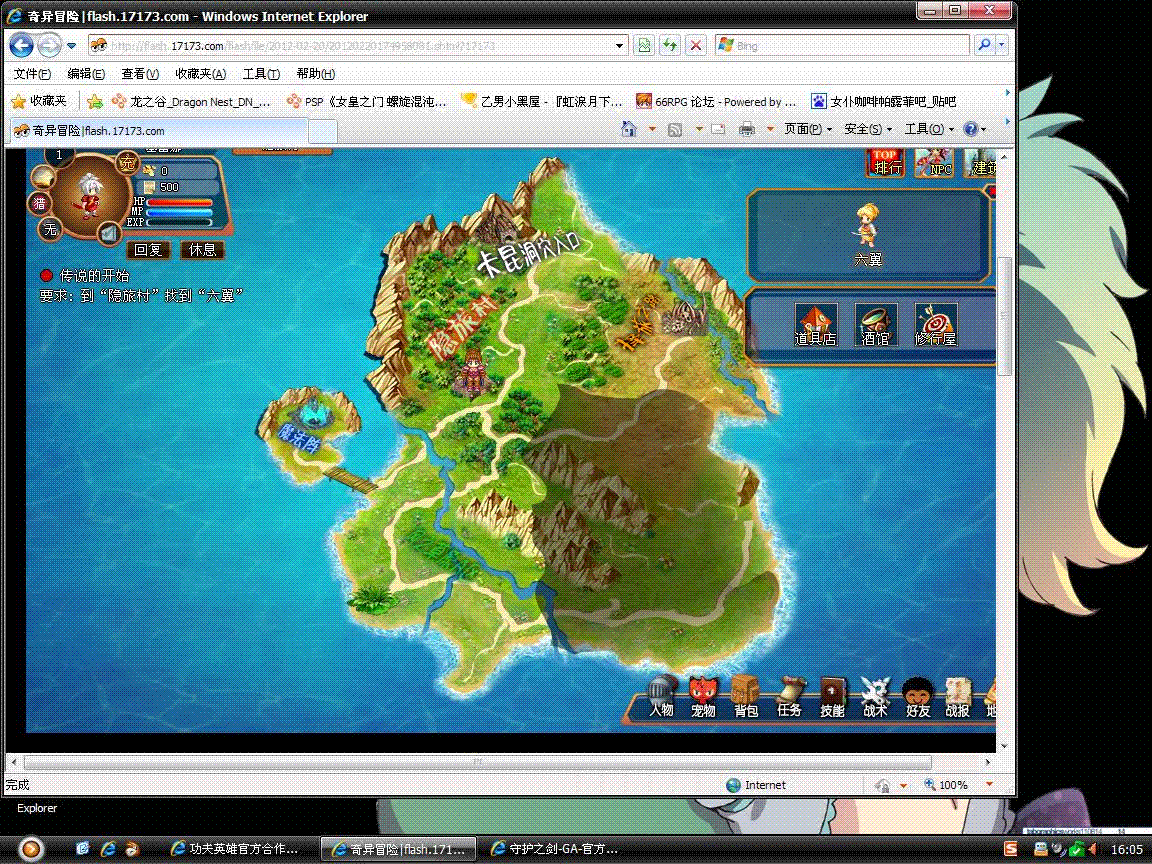Talk to the 六翼 NPC character
The image size is (1152, 864).
click(868, 234)
